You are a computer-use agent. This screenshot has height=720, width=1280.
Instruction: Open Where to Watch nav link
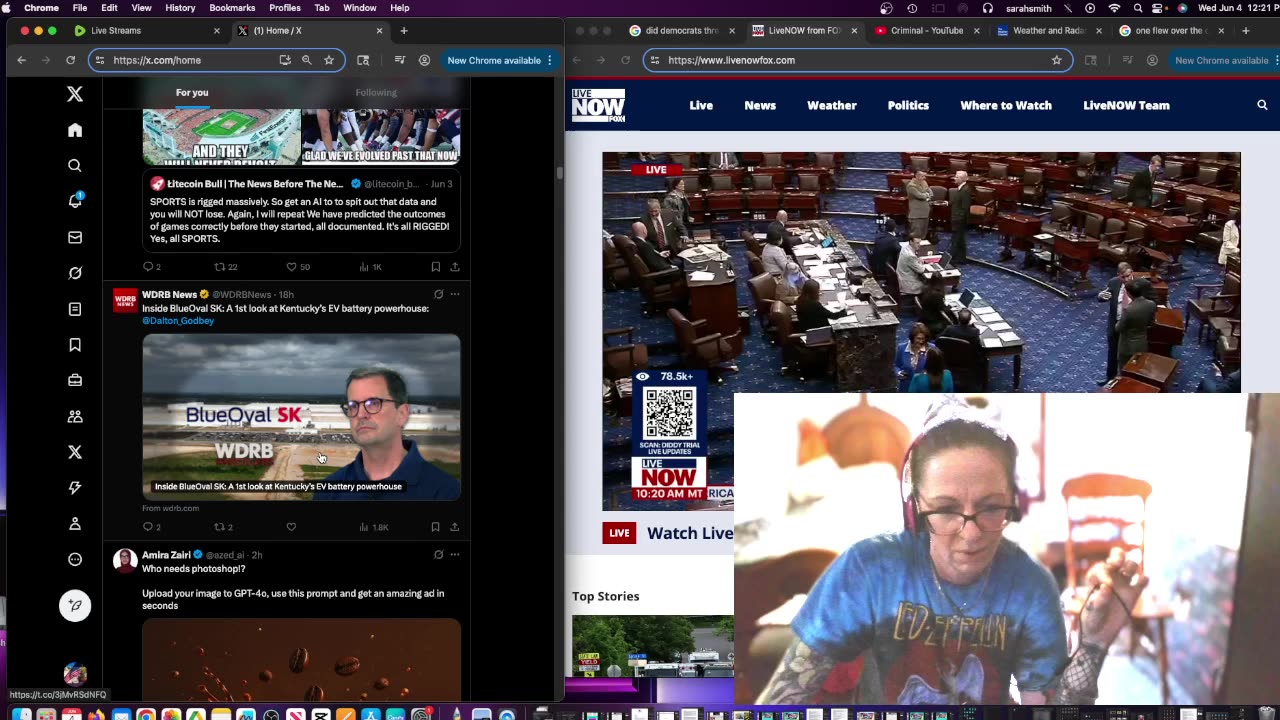(1006, 105)
